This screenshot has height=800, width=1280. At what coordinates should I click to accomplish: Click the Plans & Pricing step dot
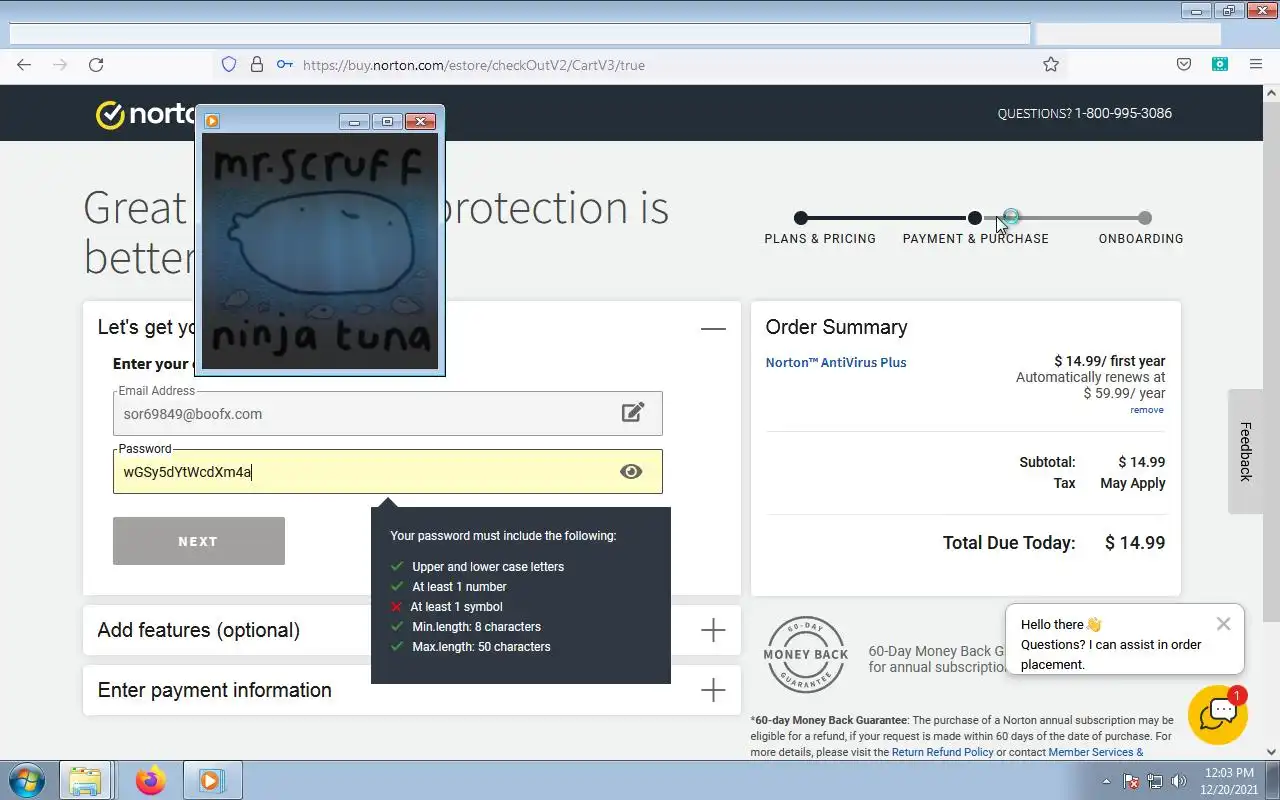click(801, 218)
